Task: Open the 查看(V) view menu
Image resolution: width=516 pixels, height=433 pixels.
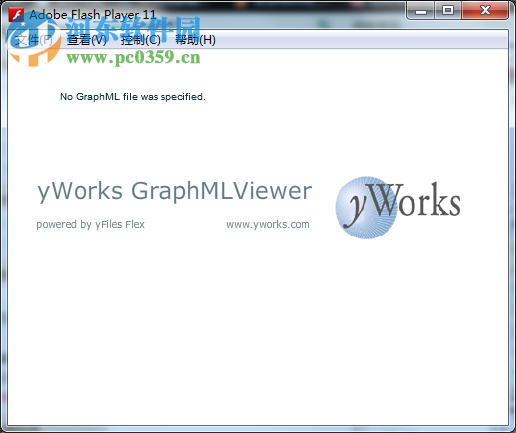Action: [x=86, y=40]
